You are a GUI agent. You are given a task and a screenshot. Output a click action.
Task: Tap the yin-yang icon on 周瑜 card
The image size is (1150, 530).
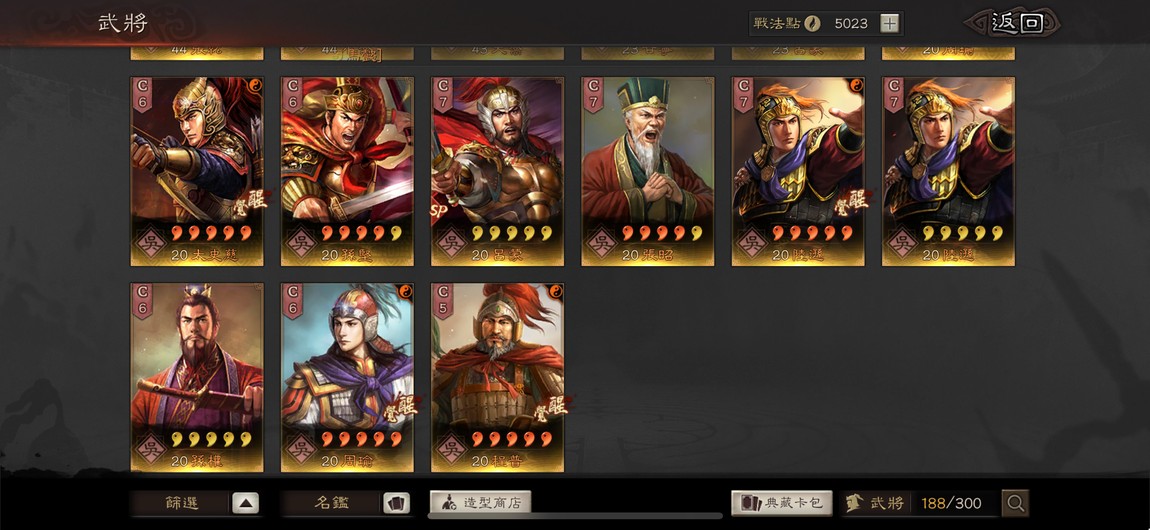406,290
